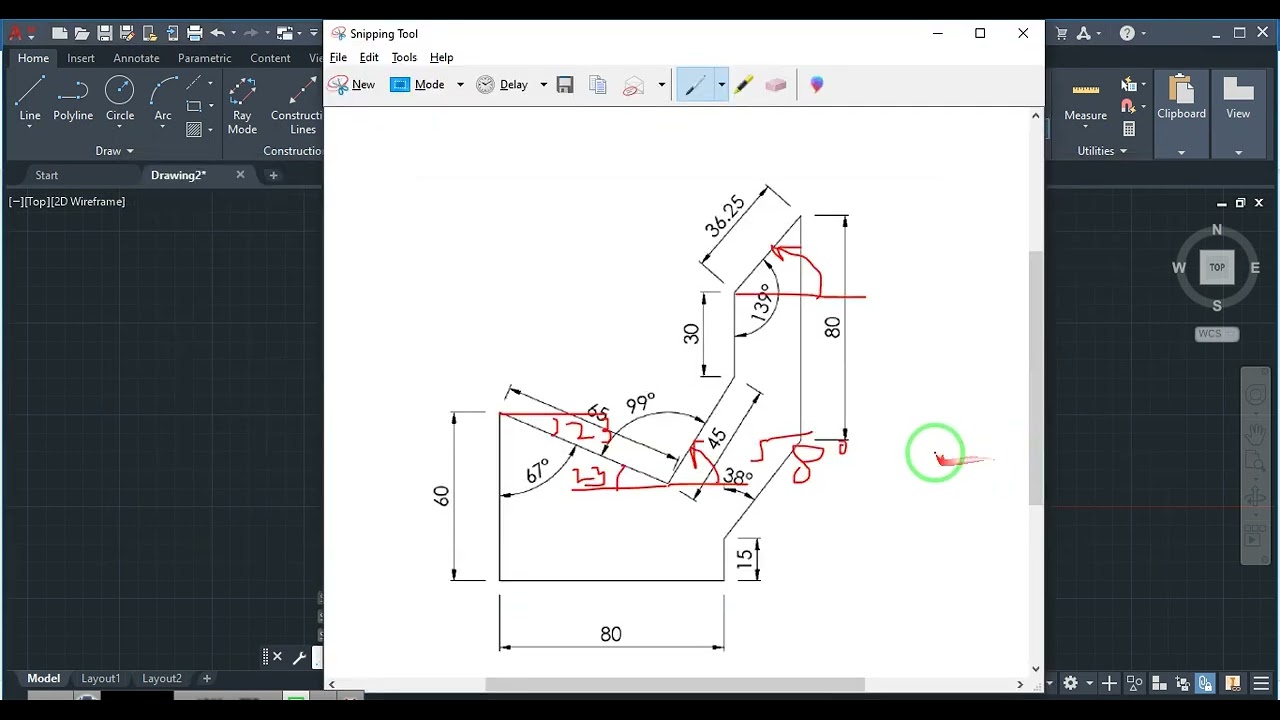The width and height of the screenshot is (1280, 720).
Task: Click the Snipping Tool Save Snip icon
Action: pos(565,85)
